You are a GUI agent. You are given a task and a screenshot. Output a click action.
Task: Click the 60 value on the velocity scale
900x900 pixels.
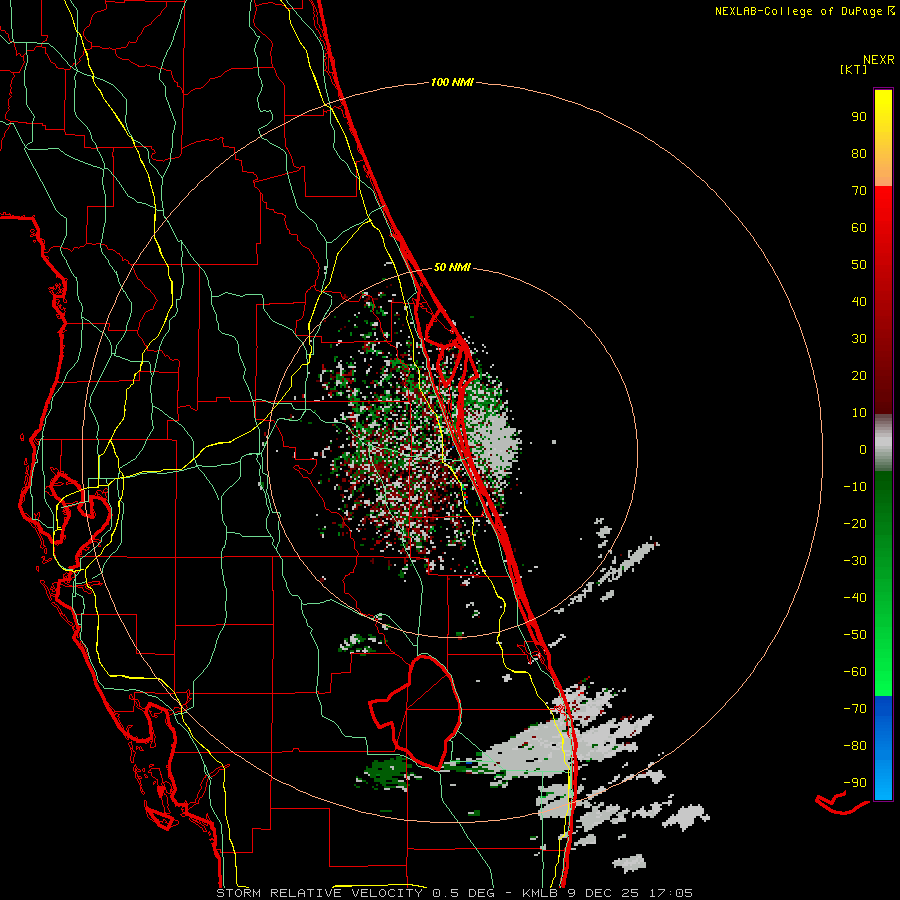pyautogui.click(x=859, y=227)
